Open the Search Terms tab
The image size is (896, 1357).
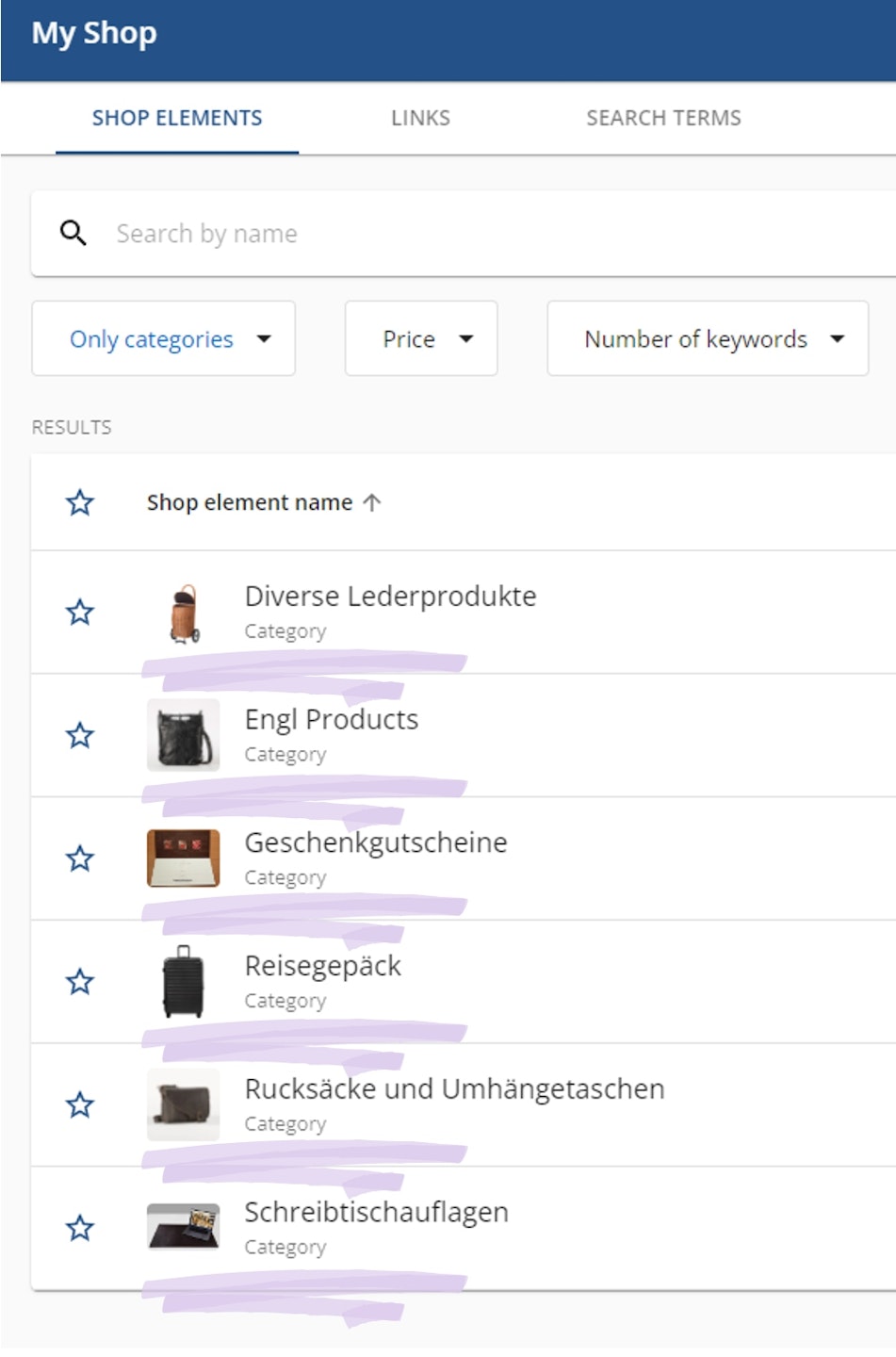(663, 118)
